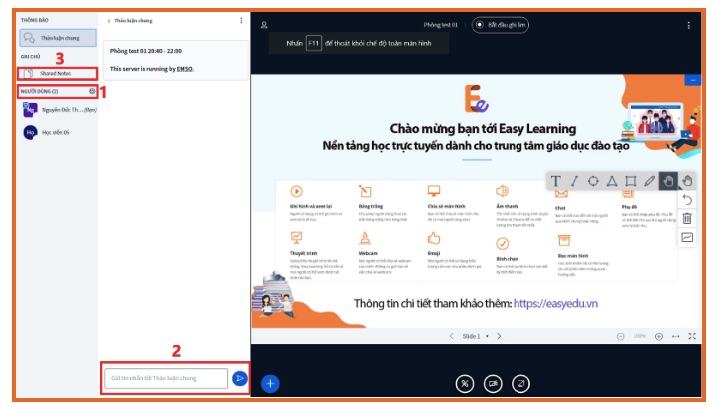
Task: Select the Line drawing tool
Action: point(574,181)
